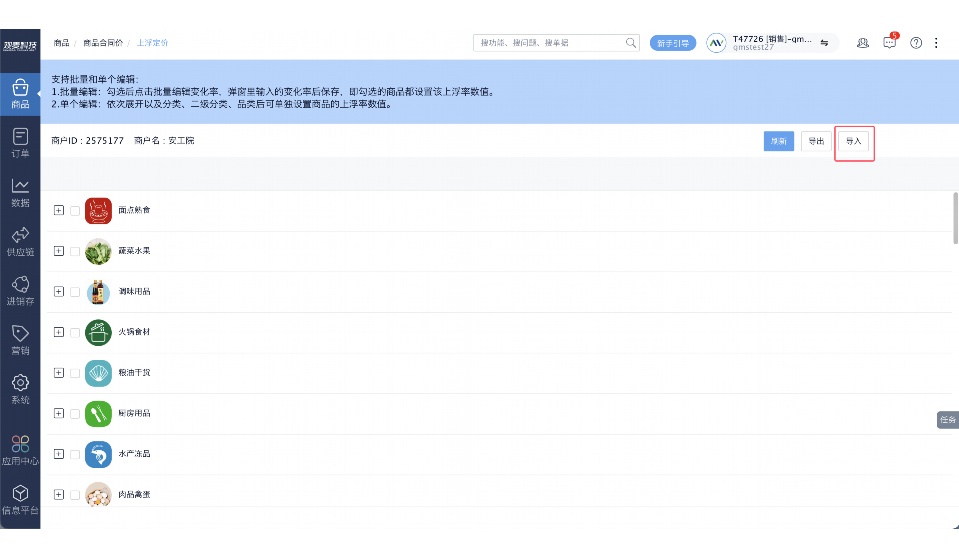Tick the checkbox for 火锅食材

click(x=75, y=332)
